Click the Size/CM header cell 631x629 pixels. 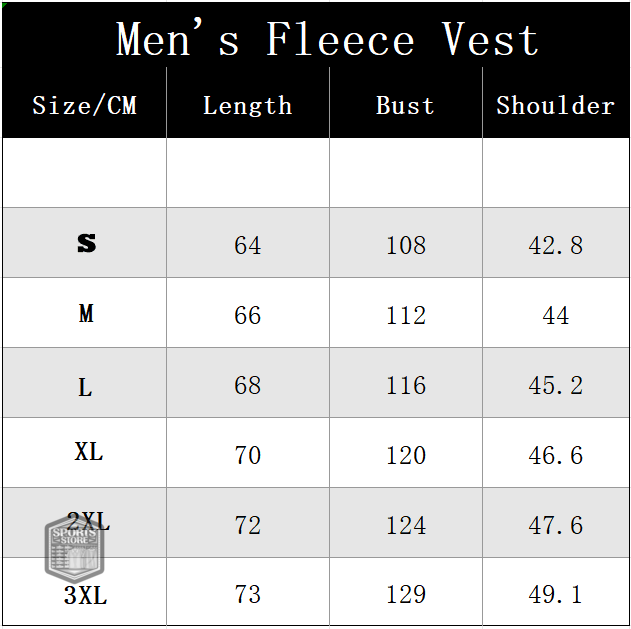[x=85, y=105]
